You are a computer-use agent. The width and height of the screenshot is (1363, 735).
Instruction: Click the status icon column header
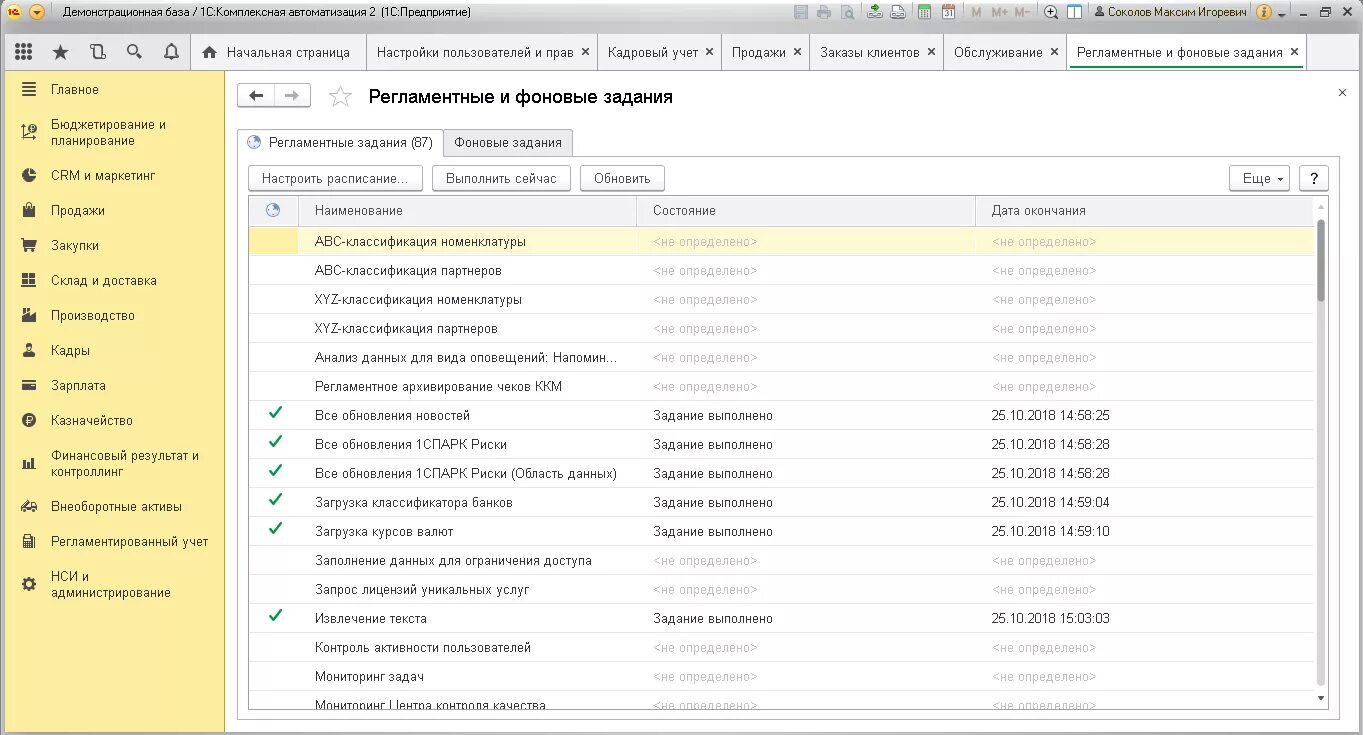click(x=273, y=210)
